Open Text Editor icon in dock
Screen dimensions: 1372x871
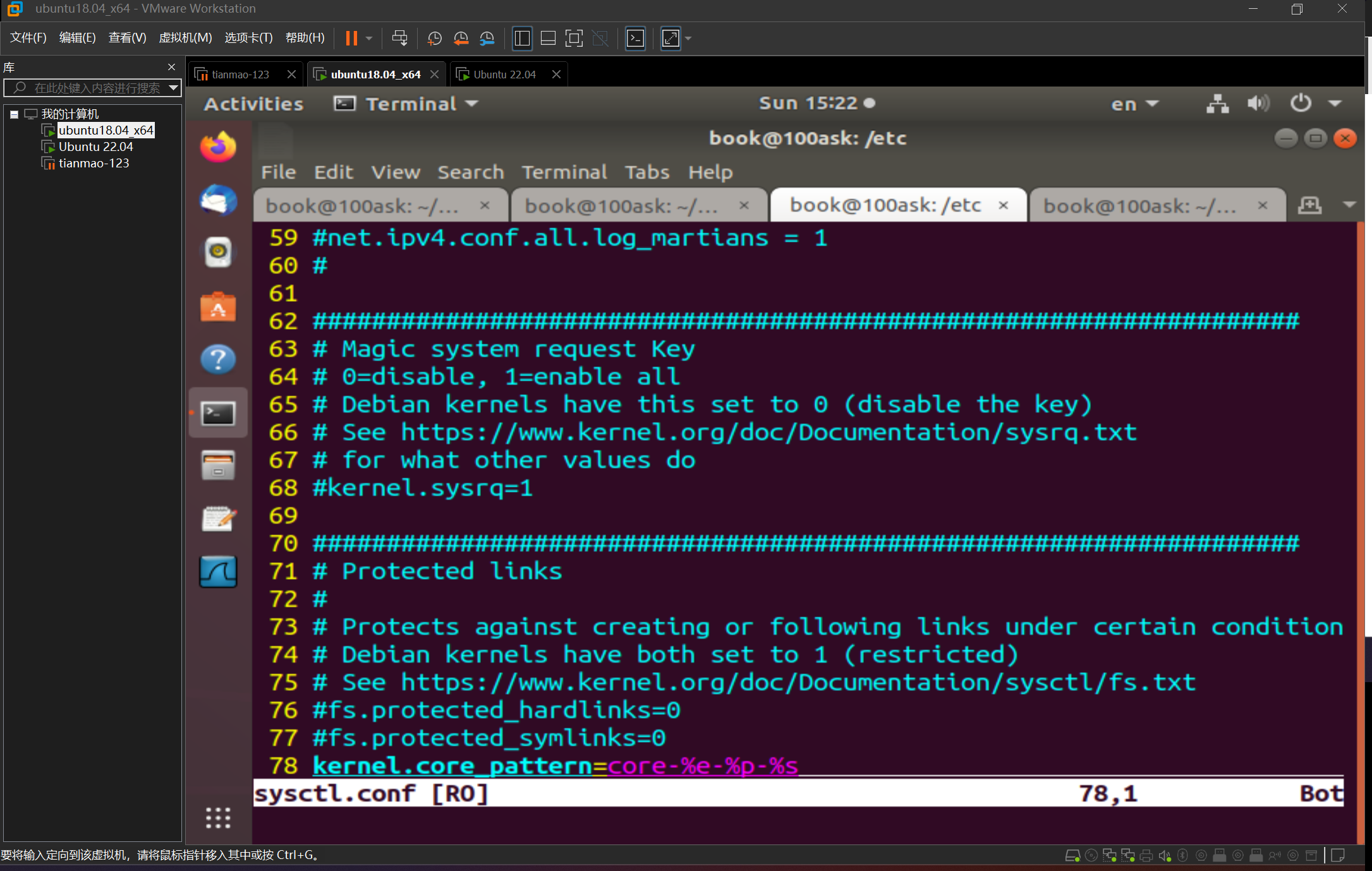point(218,519)
